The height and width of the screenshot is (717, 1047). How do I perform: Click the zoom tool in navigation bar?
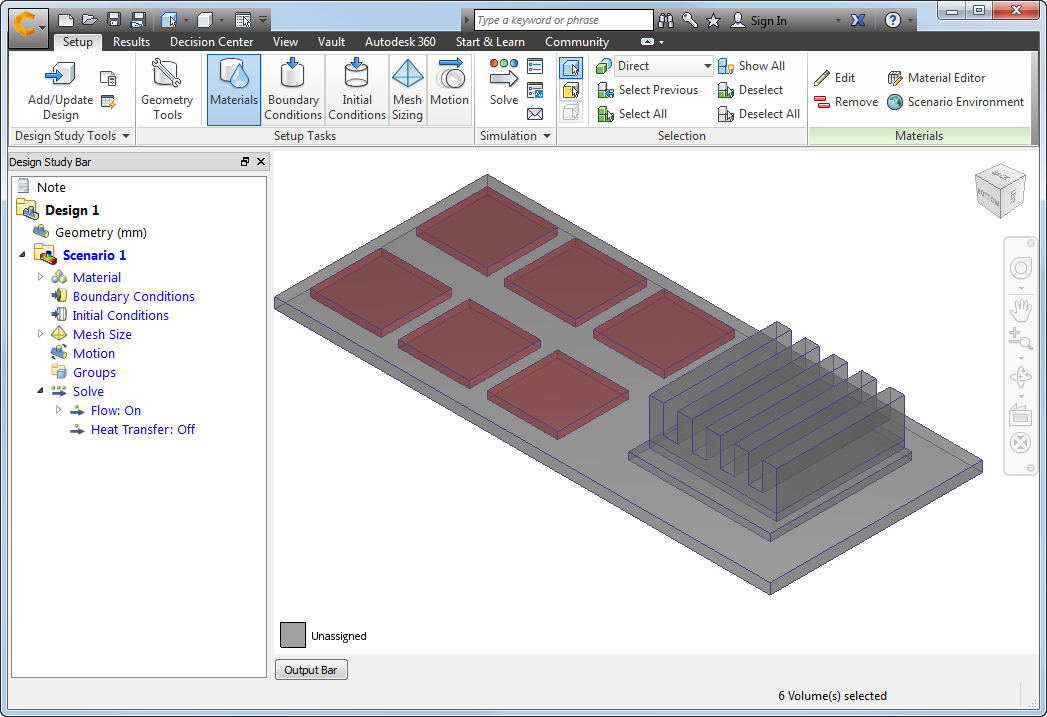(x=1020, y=339)
